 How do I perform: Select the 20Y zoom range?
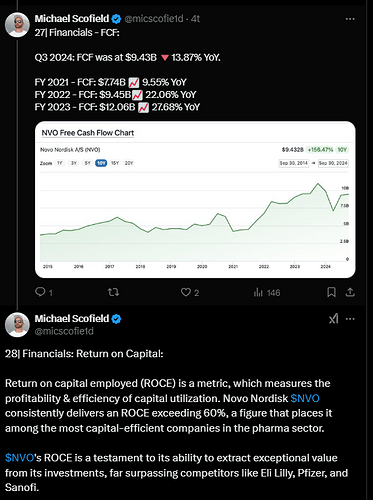pyautogui.click(x=129, y=163)
